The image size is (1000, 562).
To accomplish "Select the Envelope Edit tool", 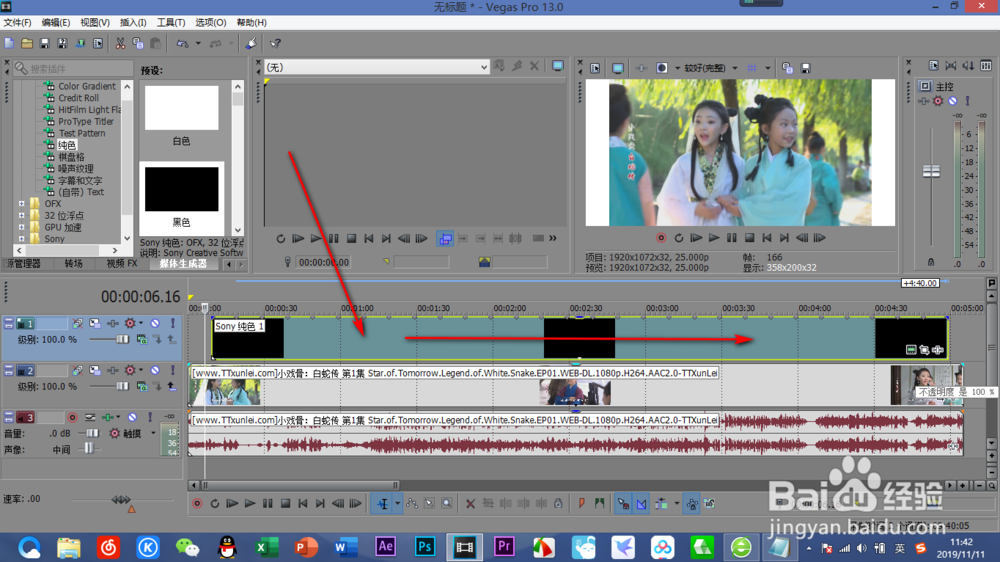I will tap(412, 504).
